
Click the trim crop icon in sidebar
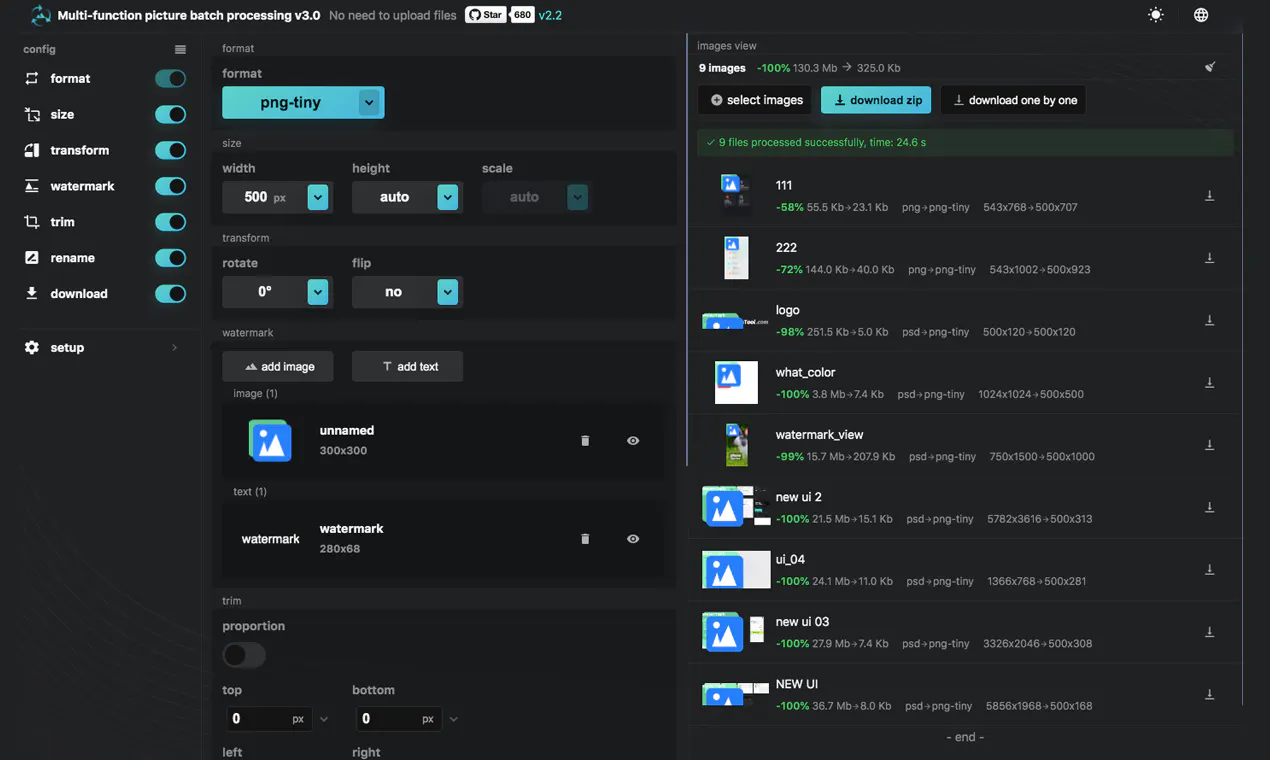[32, 222]
